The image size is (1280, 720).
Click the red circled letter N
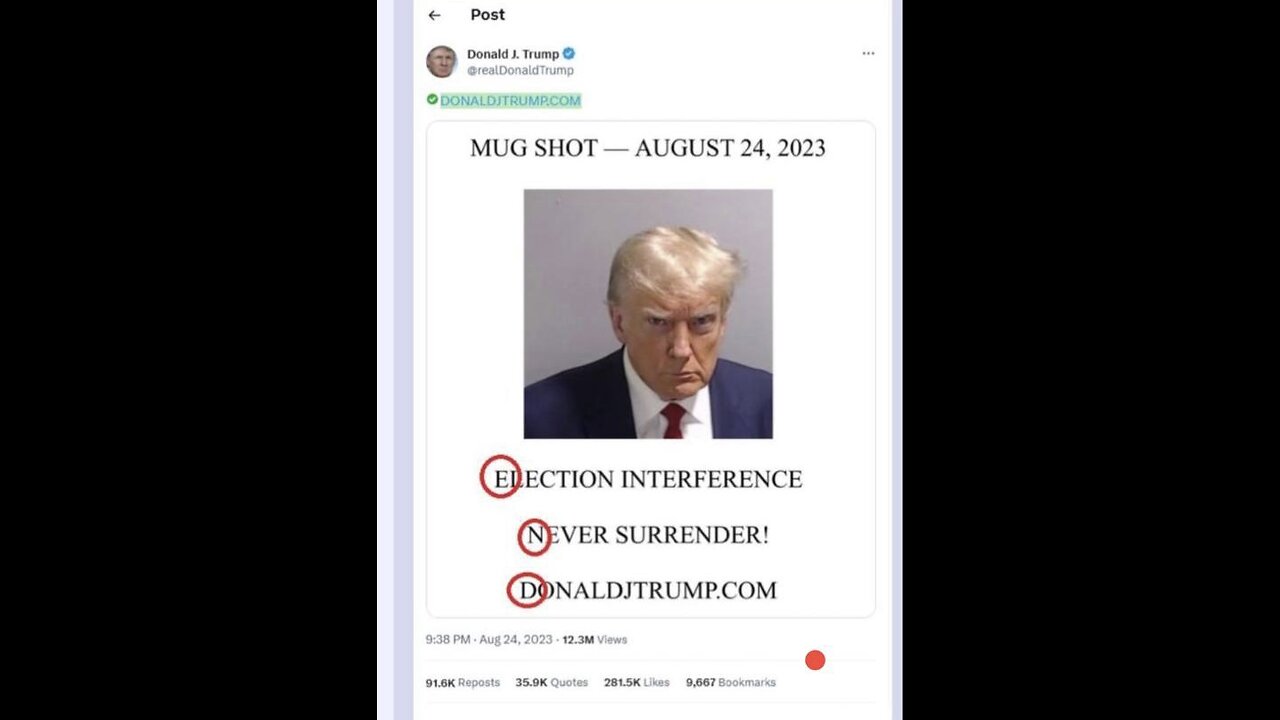point(535,537)
